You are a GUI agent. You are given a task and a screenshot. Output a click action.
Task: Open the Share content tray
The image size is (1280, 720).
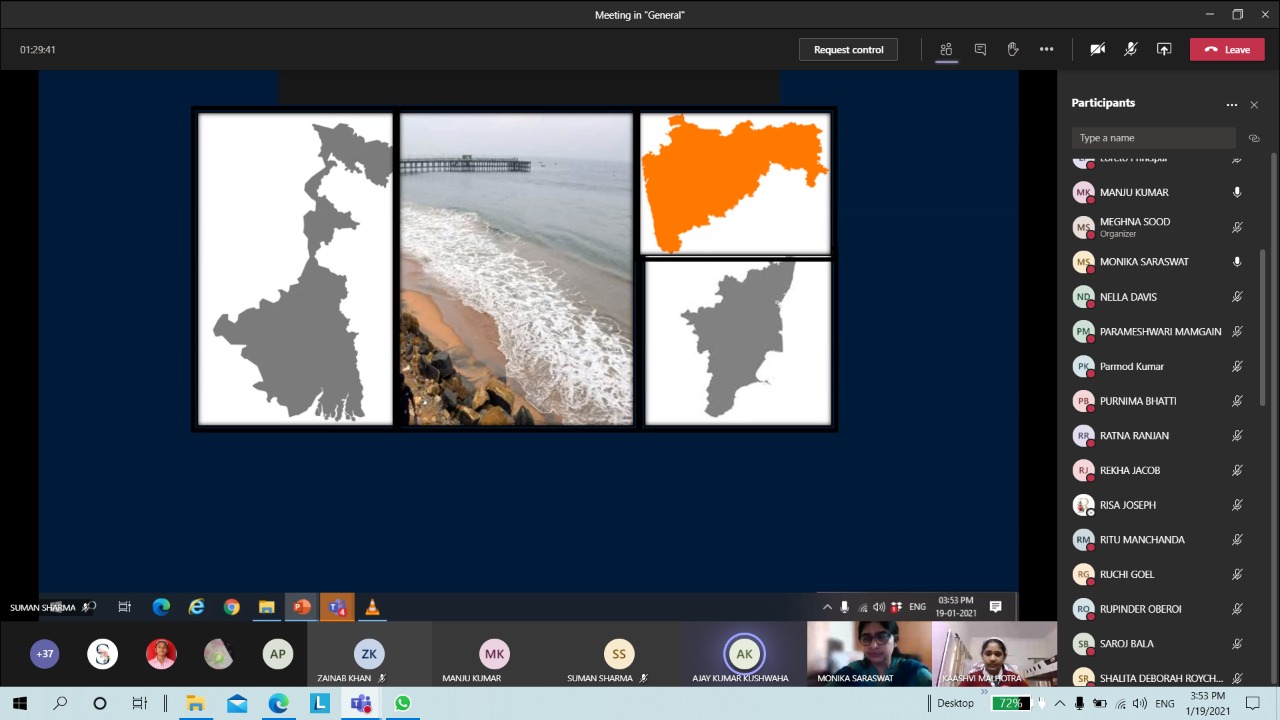tap(1164, 49)
